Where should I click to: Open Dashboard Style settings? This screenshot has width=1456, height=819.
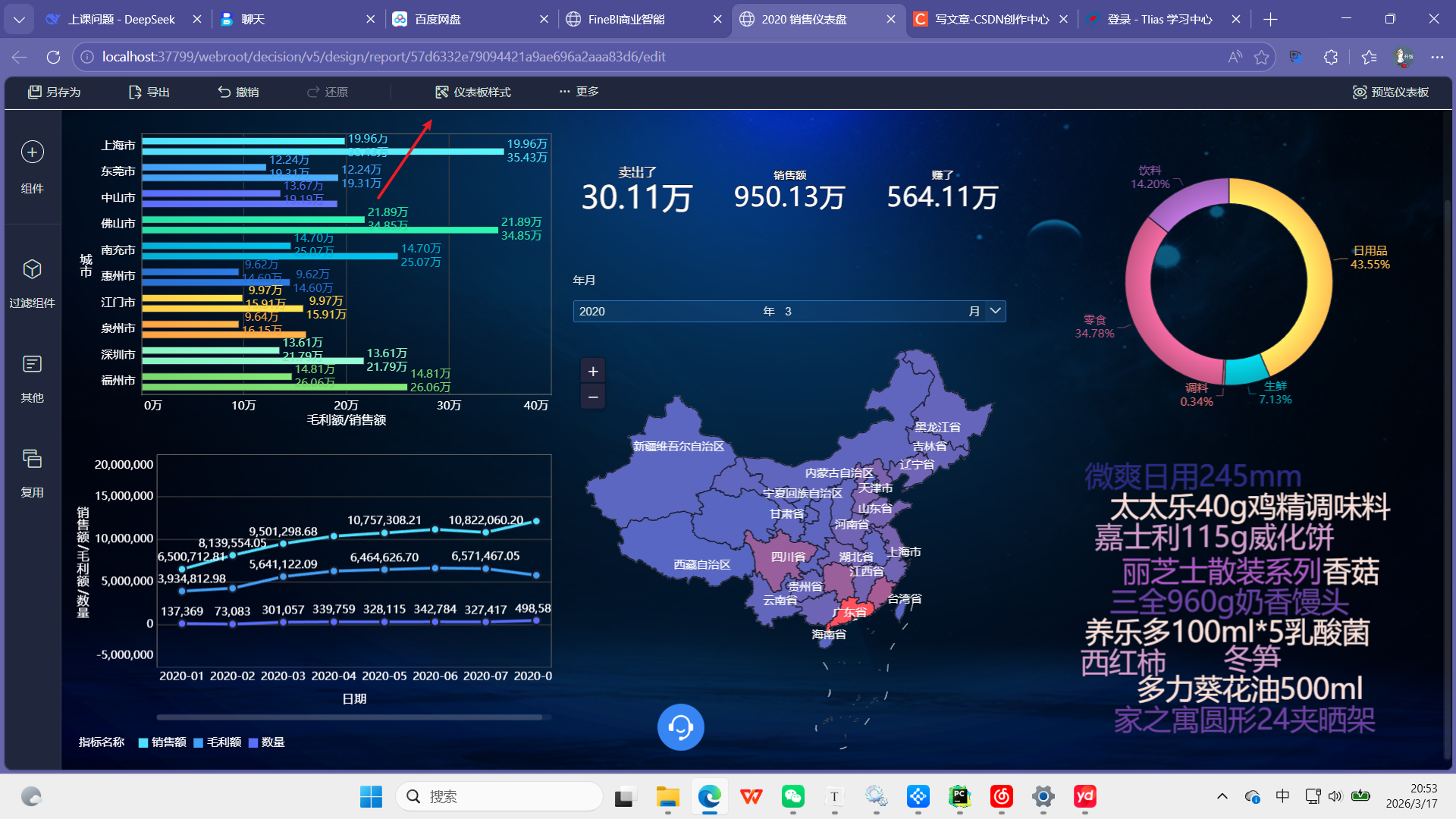(473, 92)
